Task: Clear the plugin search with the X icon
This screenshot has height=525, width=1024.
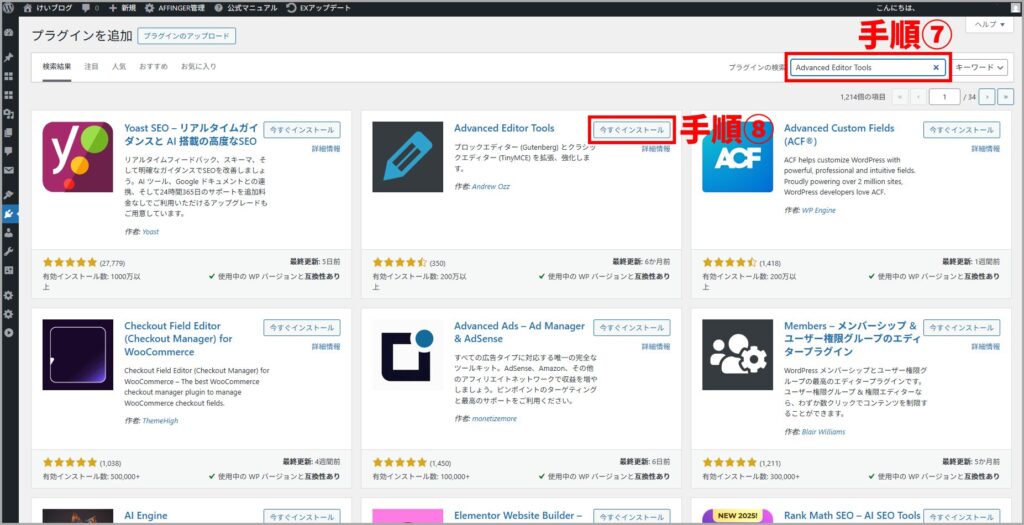Action: point(936,67)
